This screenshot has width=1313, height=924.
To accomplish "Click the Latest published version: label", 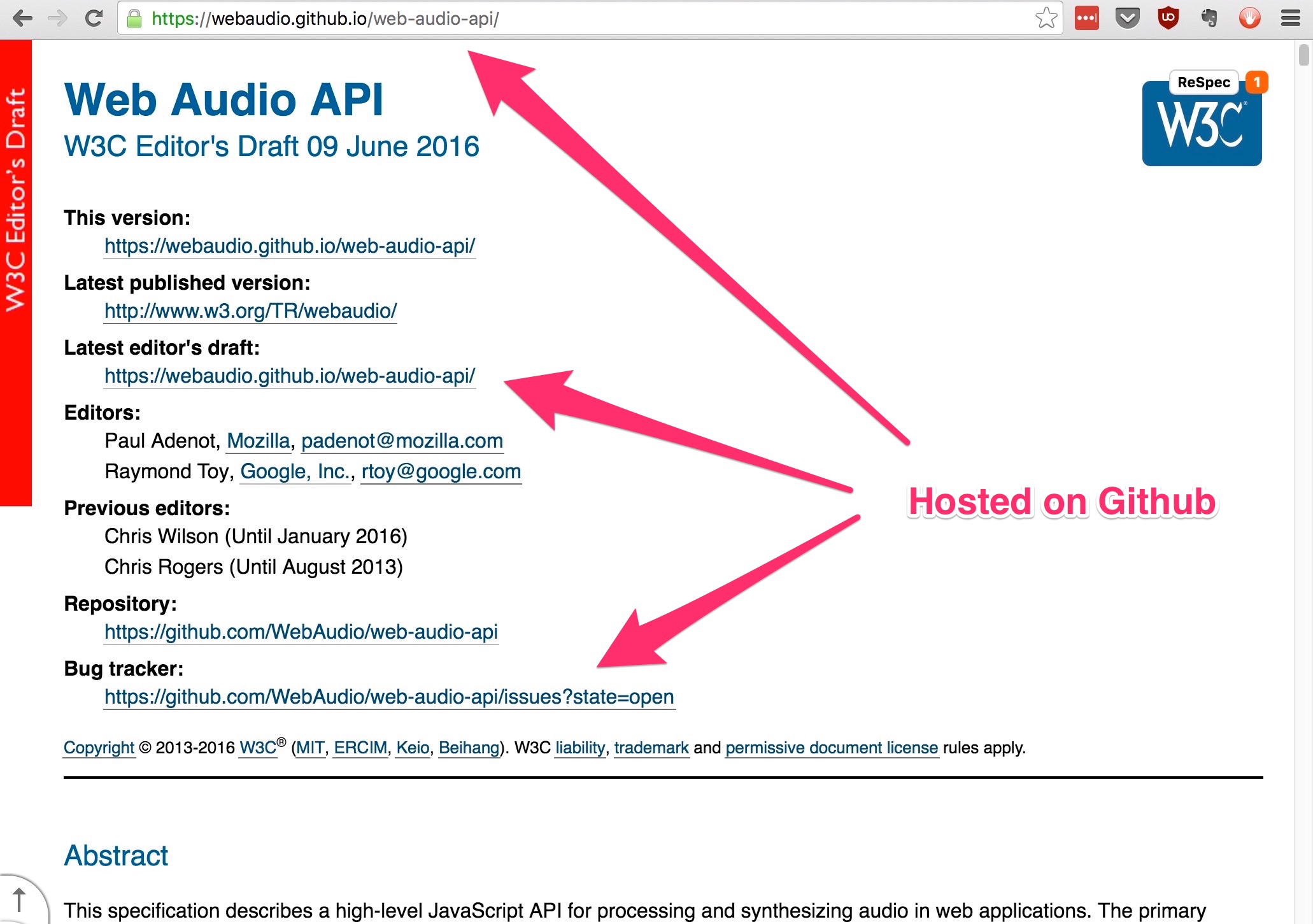I will [x=187, y=283].
